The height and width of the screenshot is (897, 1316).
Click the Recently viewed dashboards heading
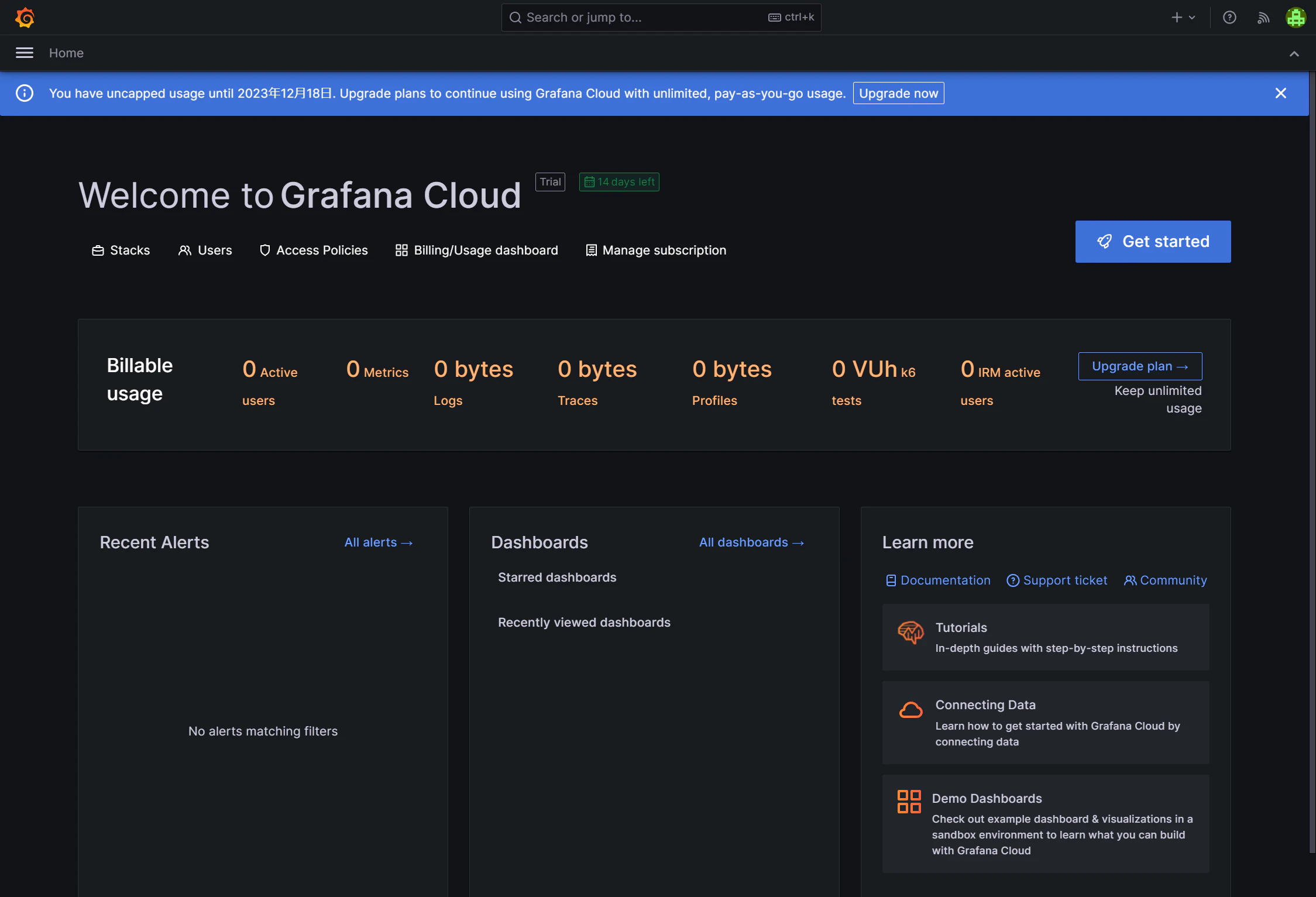[x=584, y=623]
